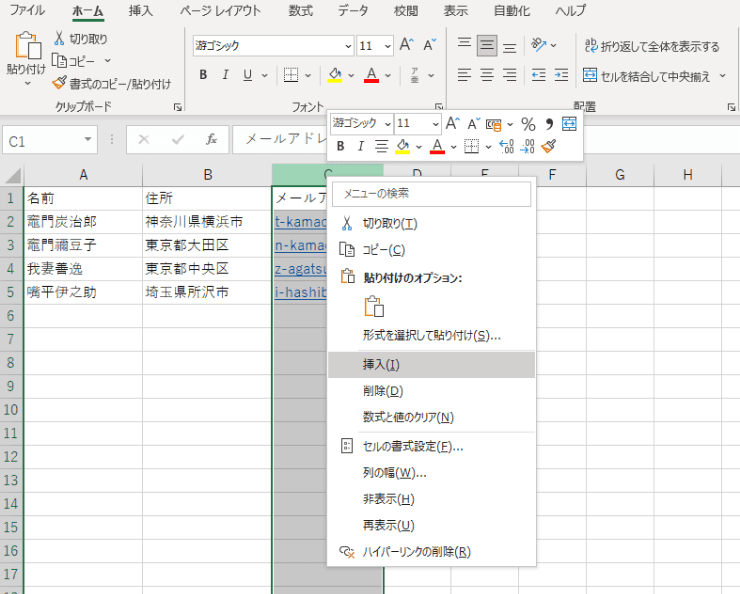
Task: Click the メニューの検索 search field
Action: coord(431,194)
